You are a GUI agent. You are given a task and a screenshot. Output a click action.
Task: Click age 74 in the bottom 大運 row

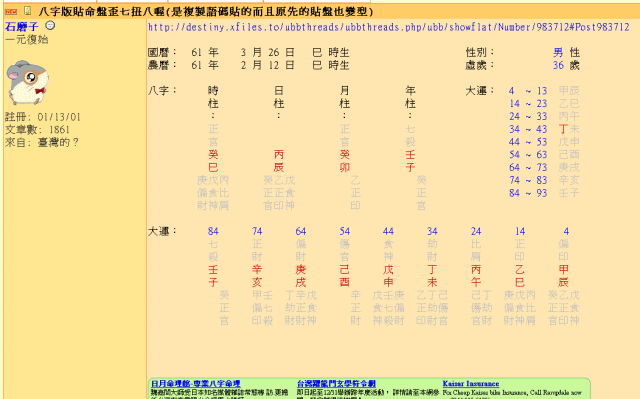[257, 231]
